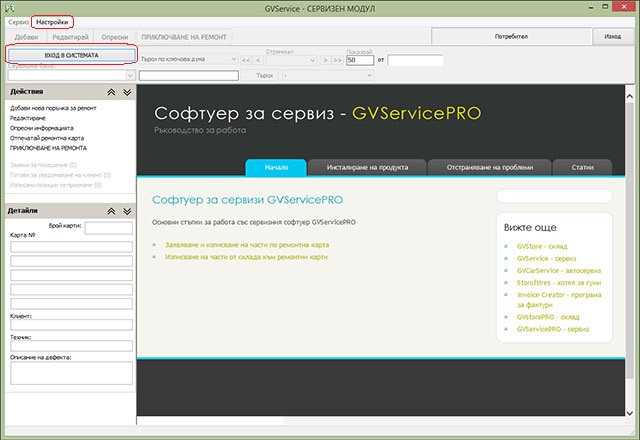Click the first field under Карта №
The width and height of the screenshot is (640, 440).
[71, 247]
